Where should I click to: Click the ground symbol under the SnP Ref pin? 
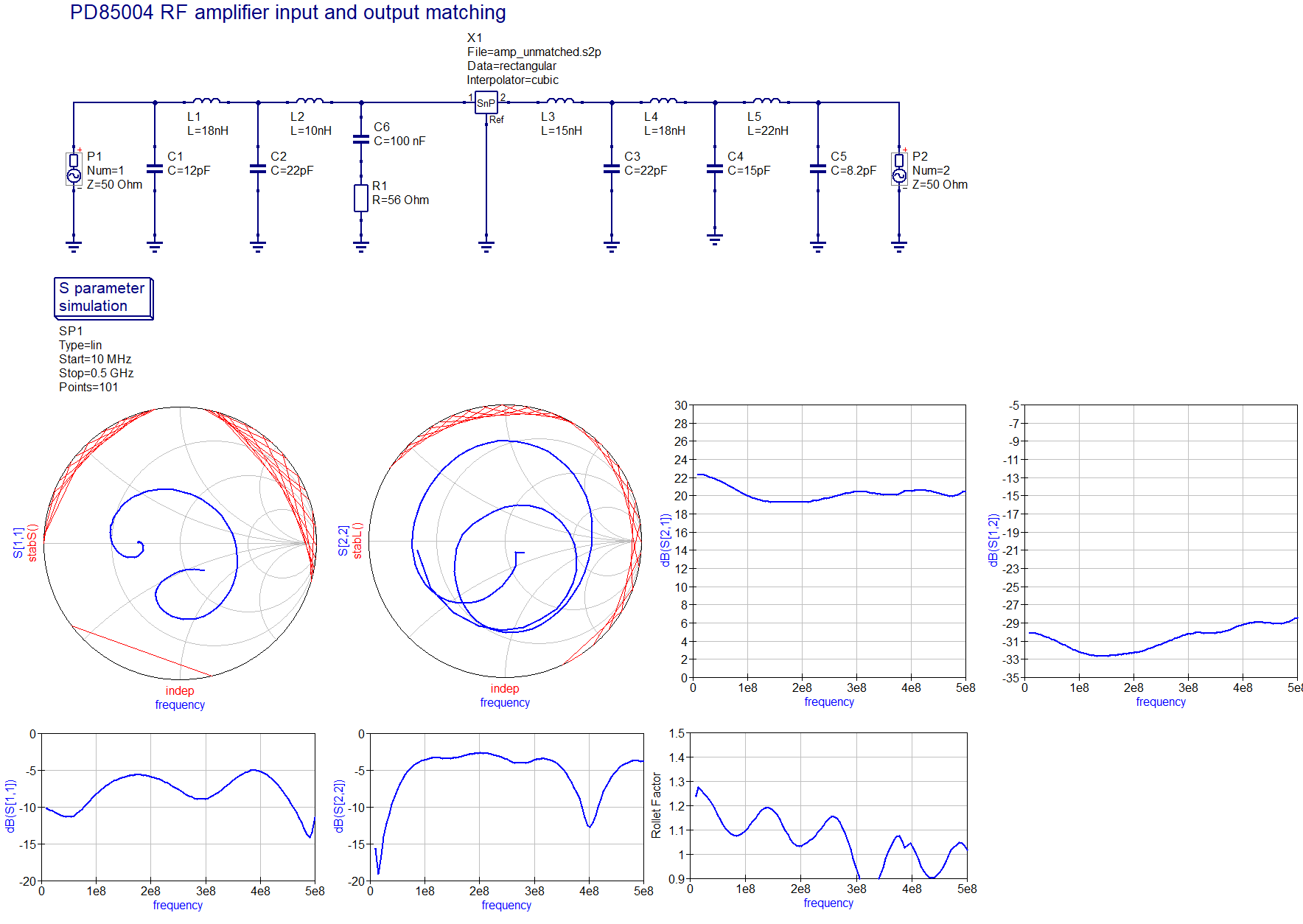pyautogui.click(x=486, y=245)
